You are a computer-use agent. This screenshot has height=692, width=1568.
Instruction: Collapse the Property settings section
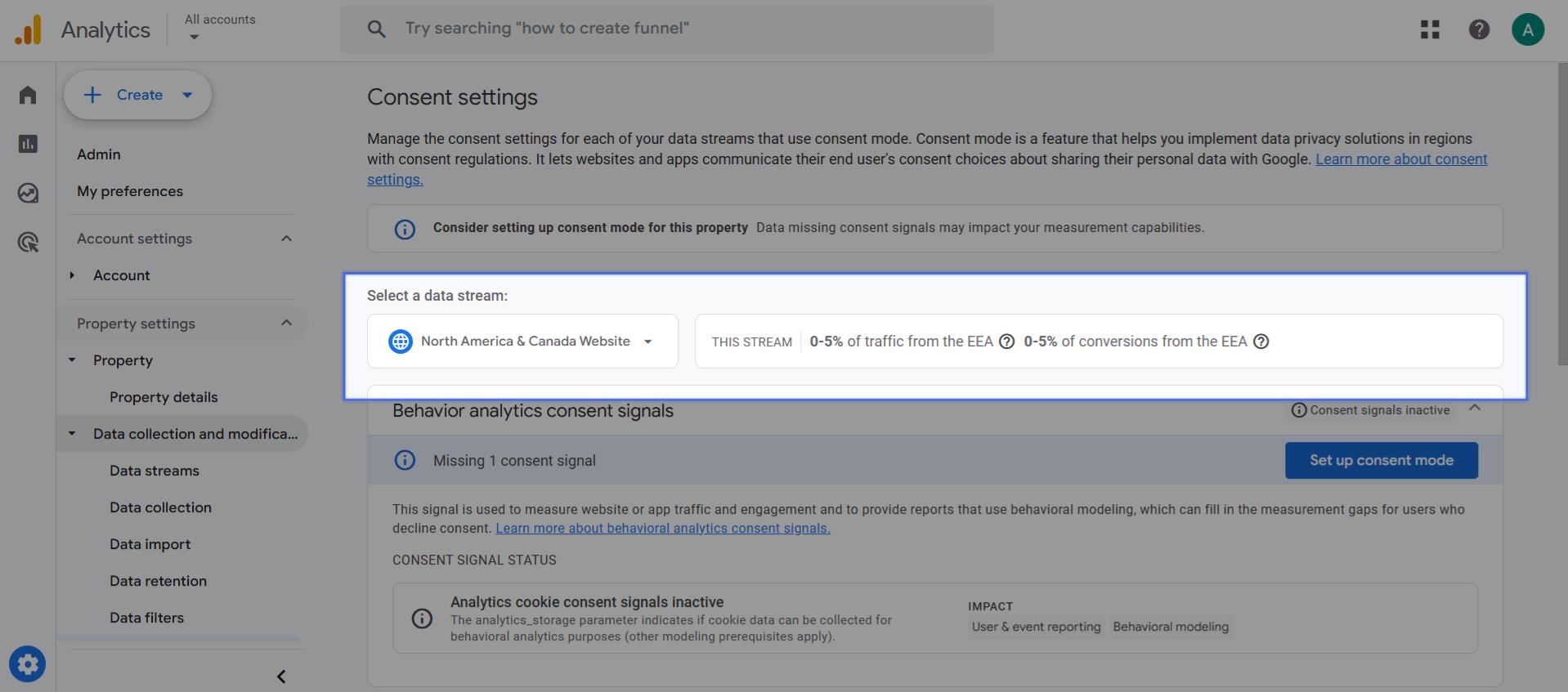286,323
